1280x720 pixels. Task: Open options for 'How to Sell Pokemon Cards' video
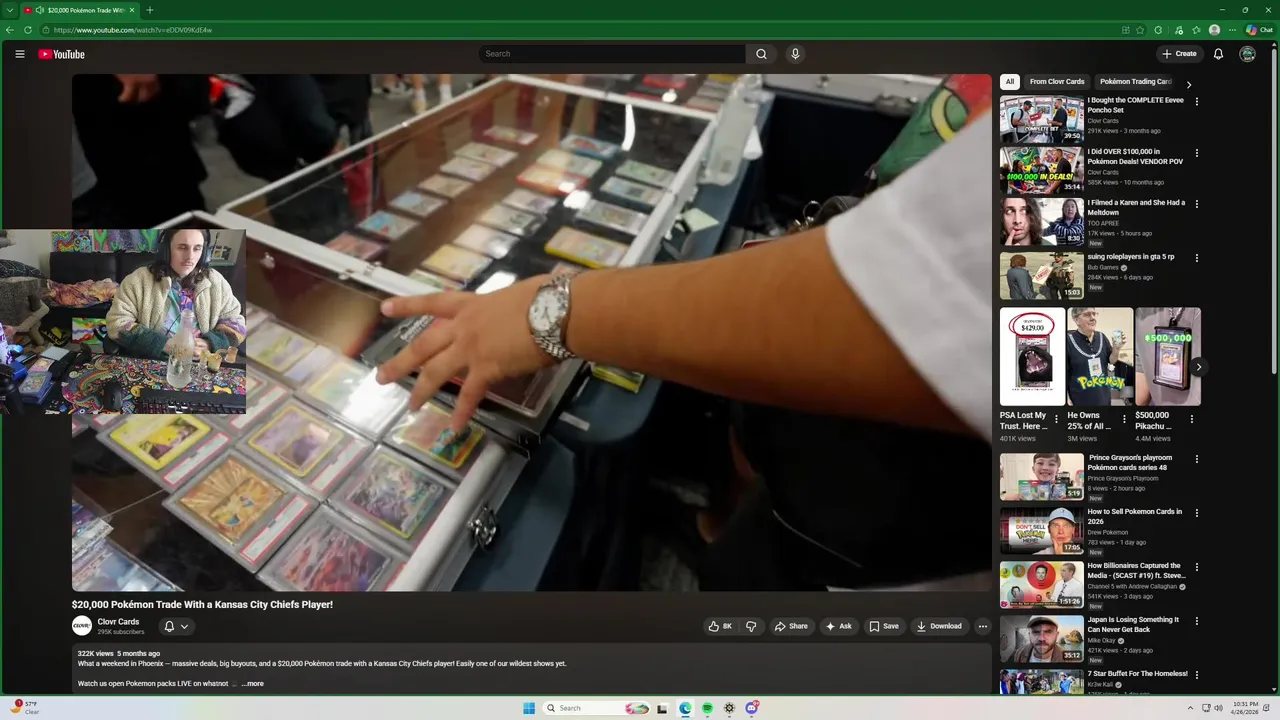(1197, 513)
